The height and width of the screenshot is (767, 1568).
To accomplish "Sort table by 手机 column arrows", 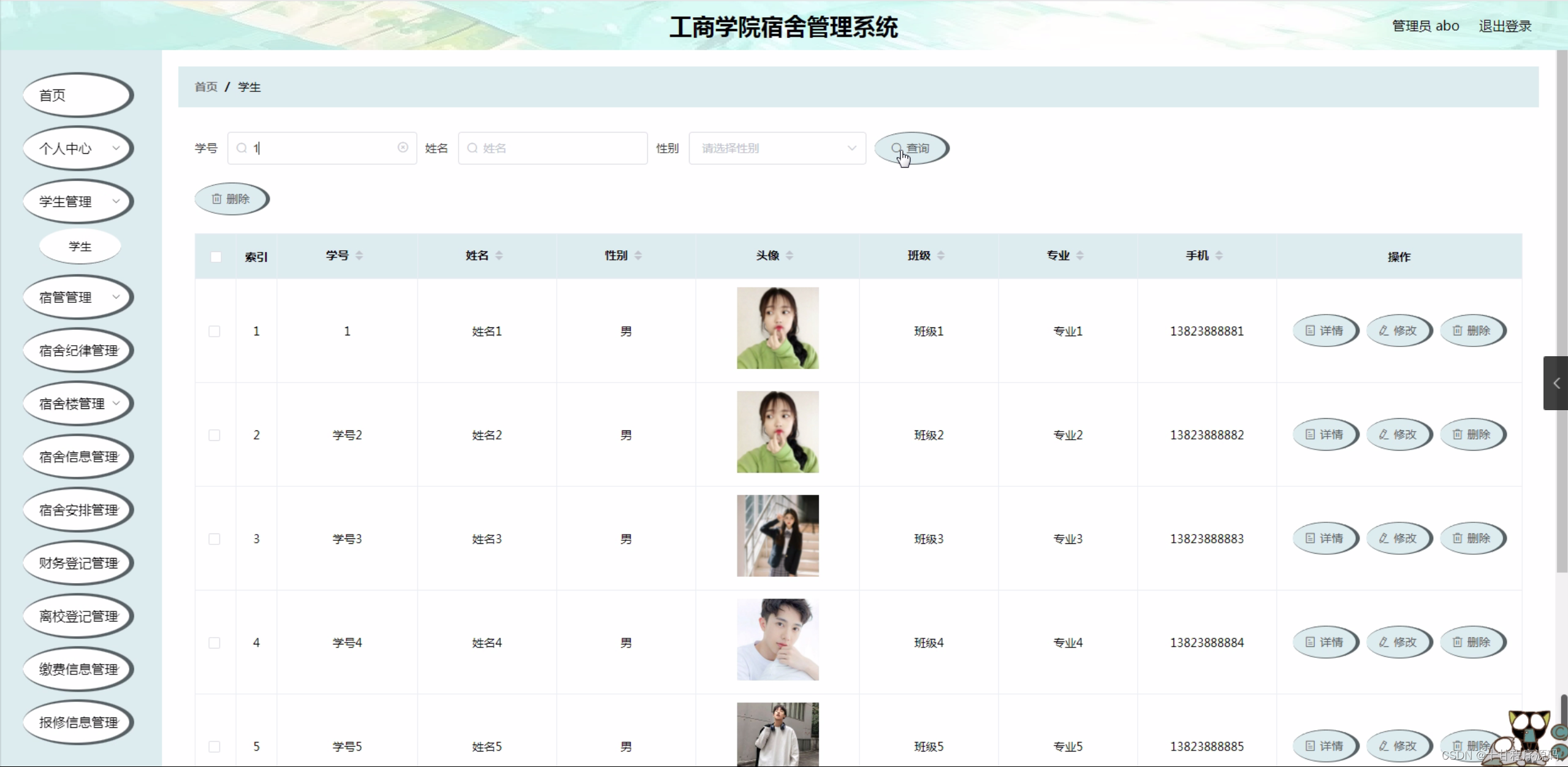I will tap(1219, 256).
